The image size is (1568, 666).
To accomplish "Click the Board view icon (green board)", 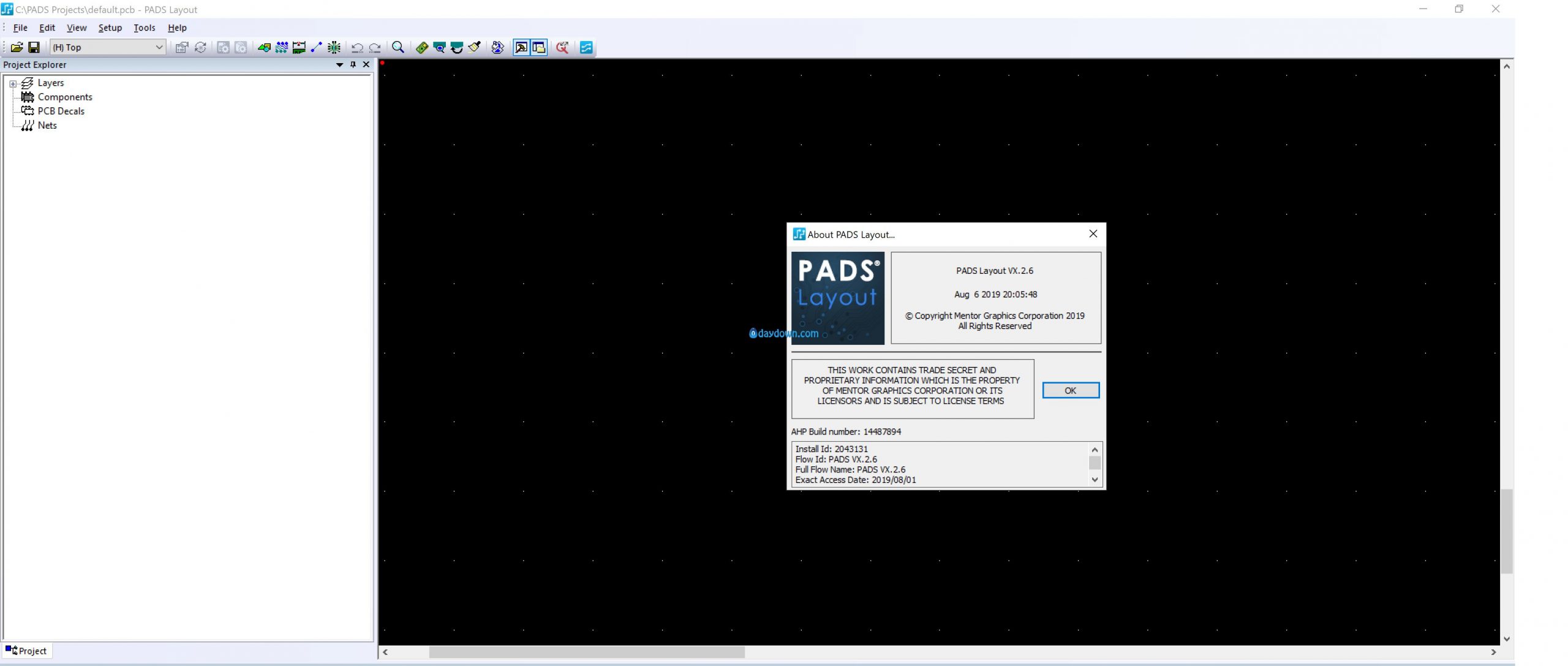I will pyautogui.click(x=422, y=47).
